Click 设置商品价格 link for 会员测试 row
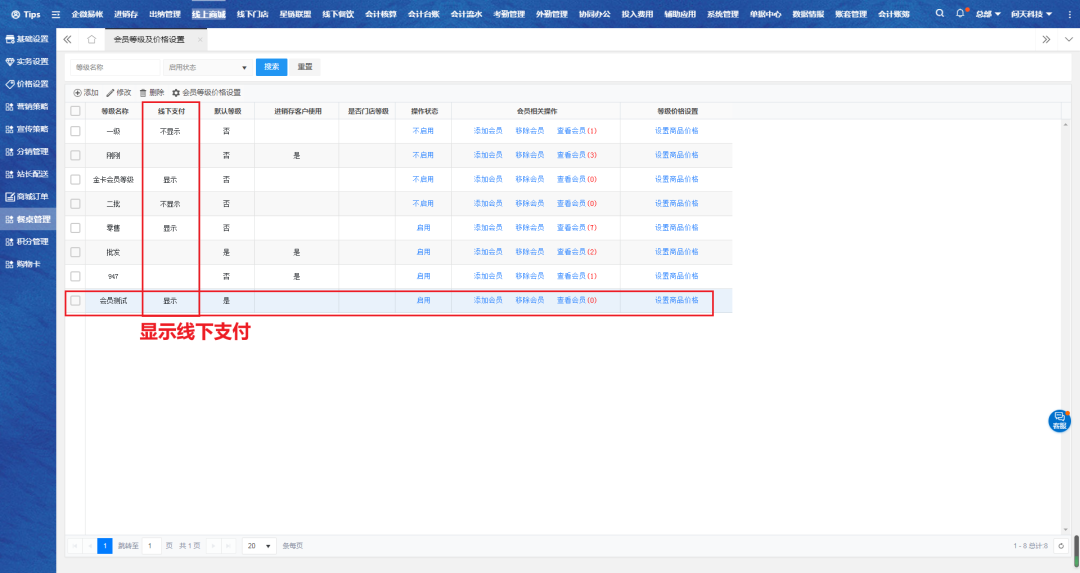Screen dimensions: 1080x573 (x=677, y=300)
